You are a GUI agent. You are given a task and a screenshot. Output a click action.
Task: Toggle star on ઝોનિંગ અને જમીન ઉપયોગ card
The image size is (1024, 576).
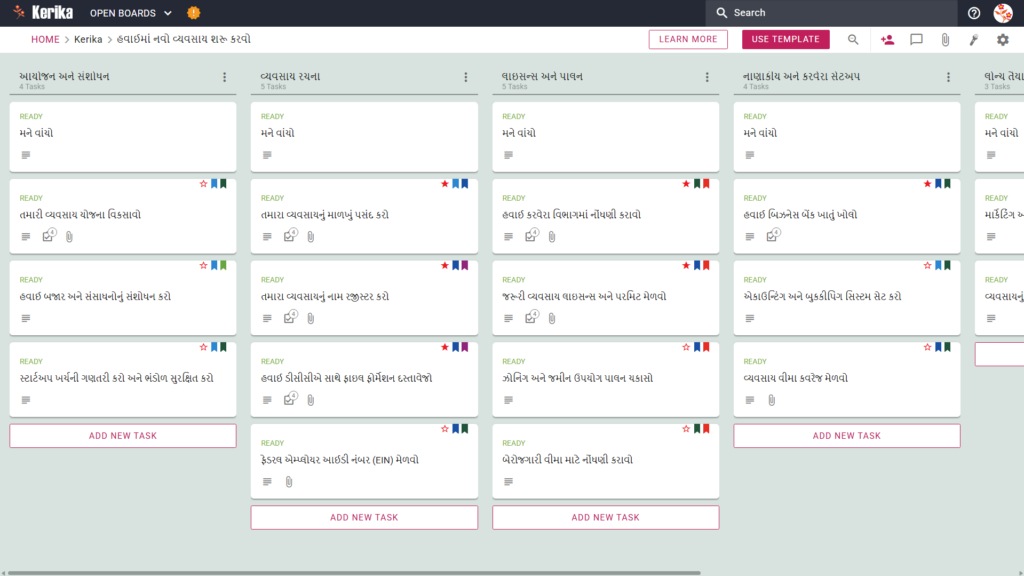[686, 347]
